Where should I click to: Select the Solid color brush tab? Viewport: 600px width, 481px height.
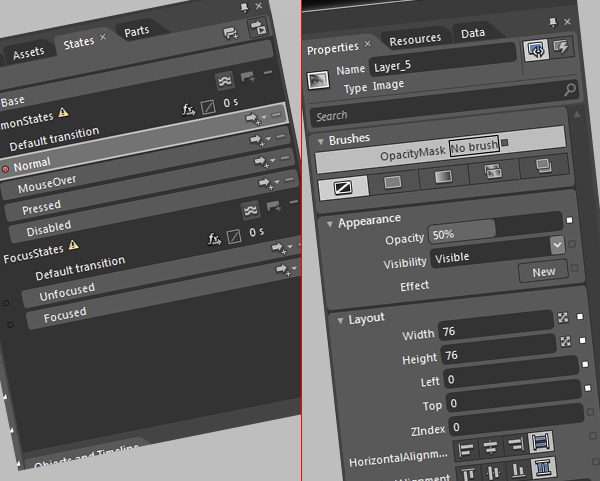(x=393, y=182)
